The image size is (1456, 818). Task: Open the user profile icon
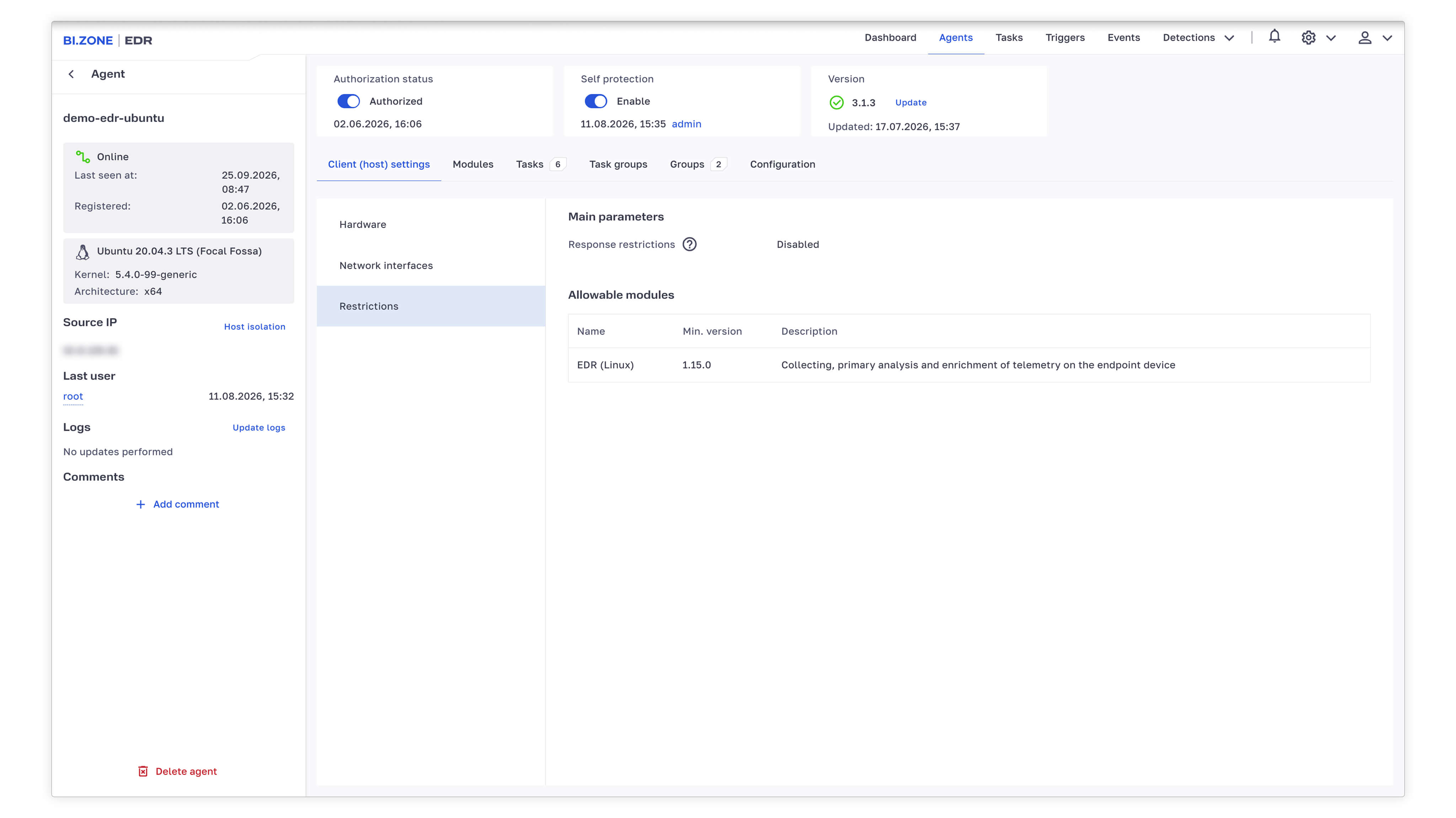coord(1364,38)
